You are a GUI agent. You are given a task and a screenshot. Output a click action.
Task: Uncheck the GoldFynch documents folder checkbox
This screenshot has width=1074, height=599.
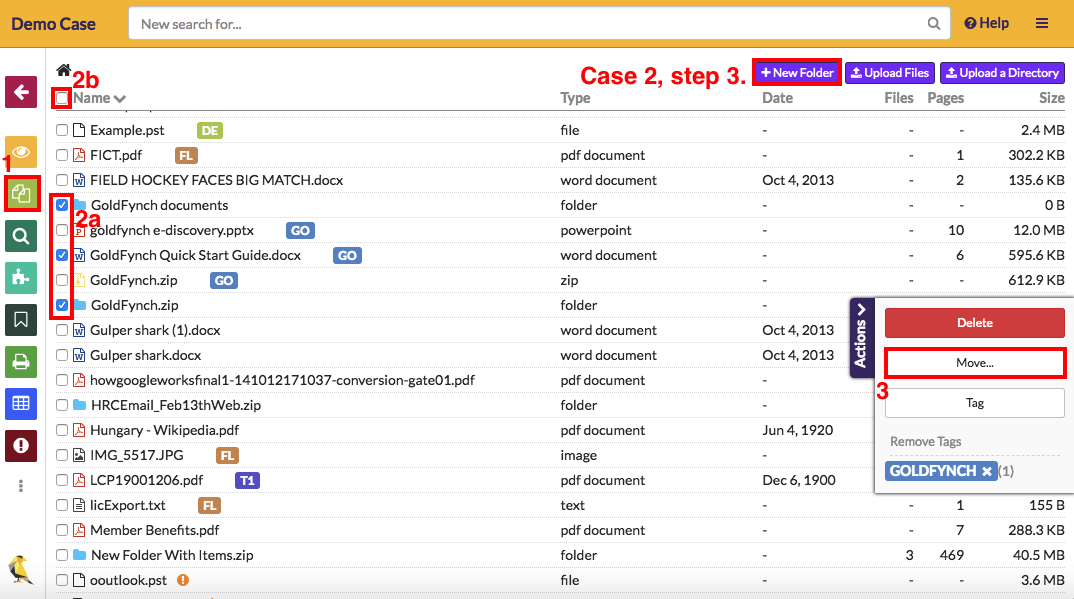pos(62,205)
